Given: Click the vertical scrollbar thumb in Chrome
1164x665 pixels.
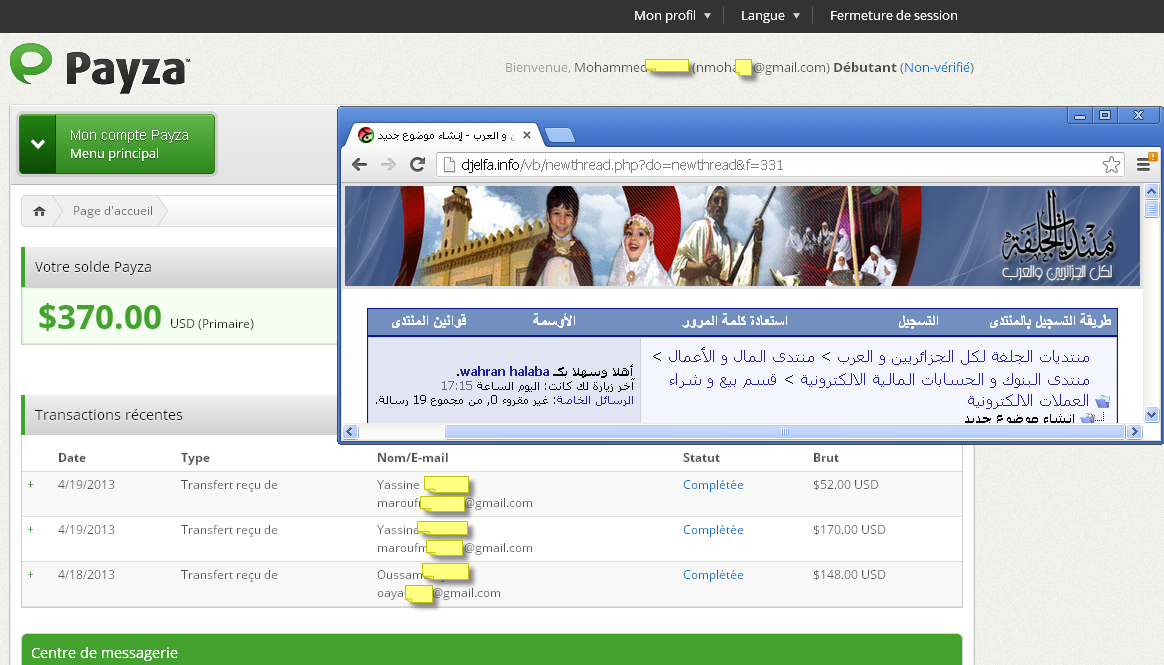Looking at the screenshot, I should (x=1151, y=209).
